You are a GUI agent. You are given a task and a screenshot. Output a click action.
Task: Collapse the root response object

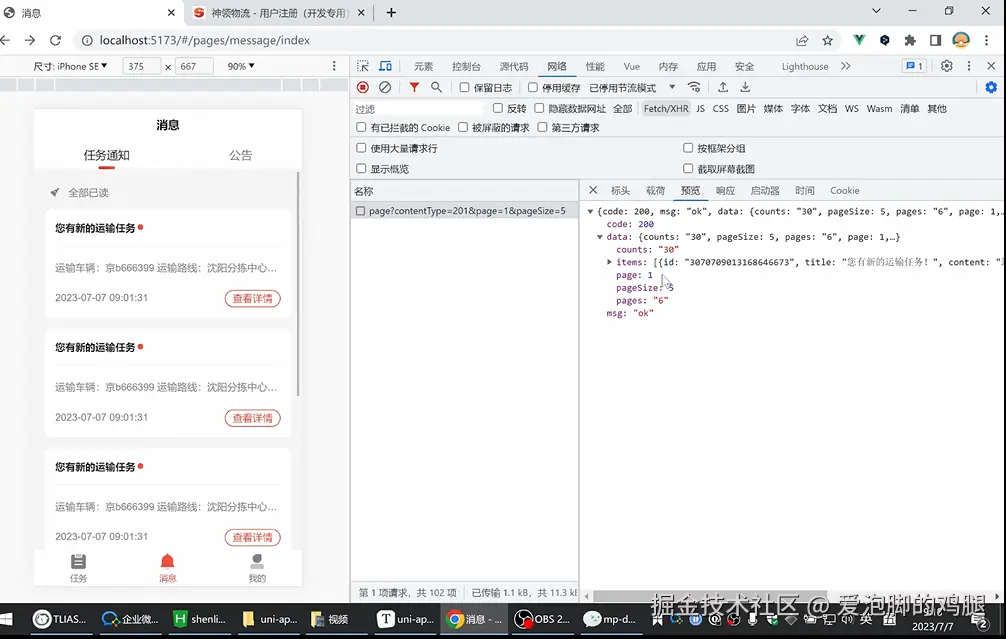coord(590,211)
